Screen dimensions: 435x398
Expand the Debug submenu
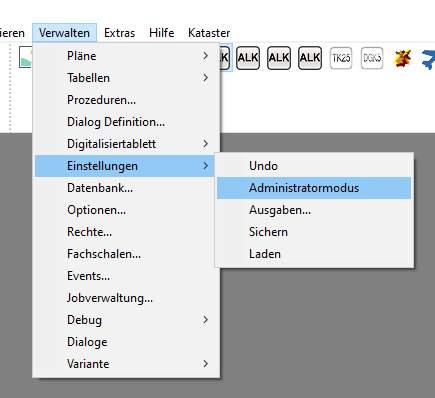tap(126, 320)
